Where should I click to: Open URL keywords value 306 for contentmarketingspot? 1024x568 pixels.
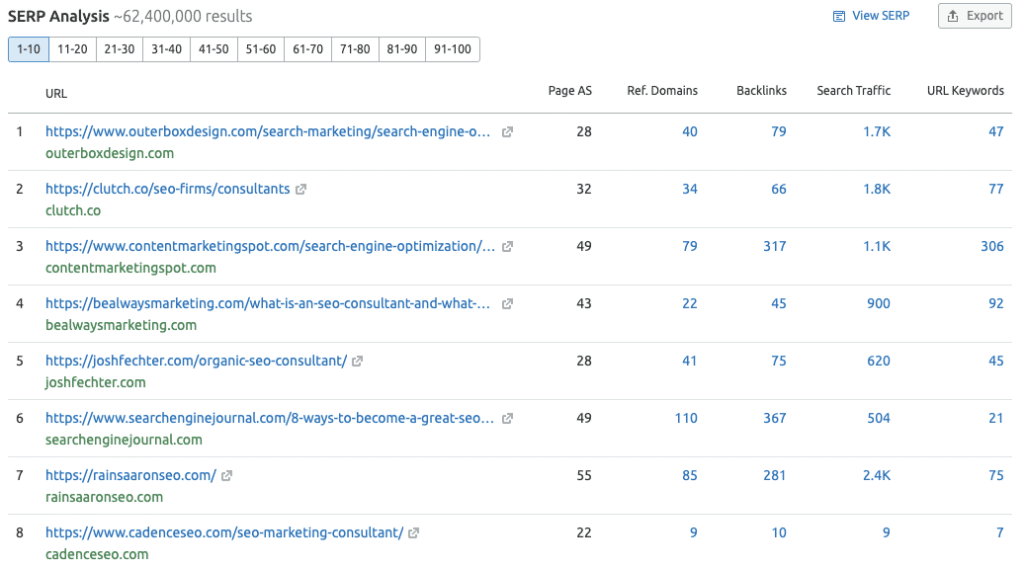tap(992, 246)
